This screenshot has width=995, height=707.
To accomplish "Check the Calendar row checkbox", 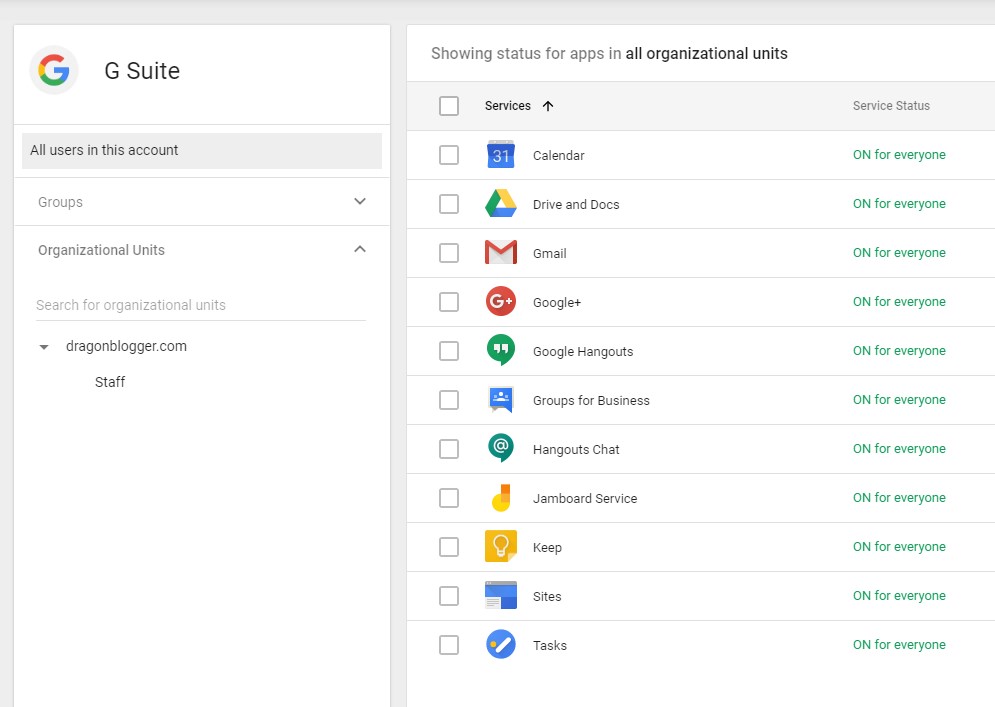I will (449, 155).
